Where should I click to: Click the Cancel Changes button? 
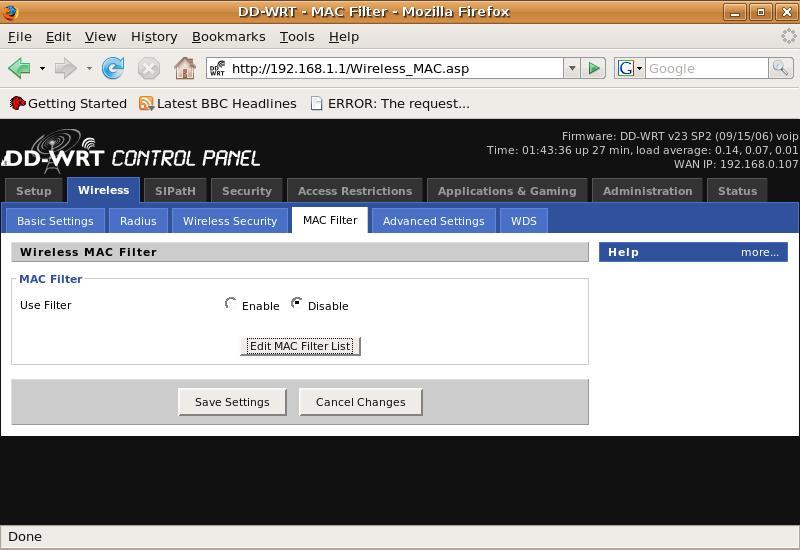click(x=361, y=402)
